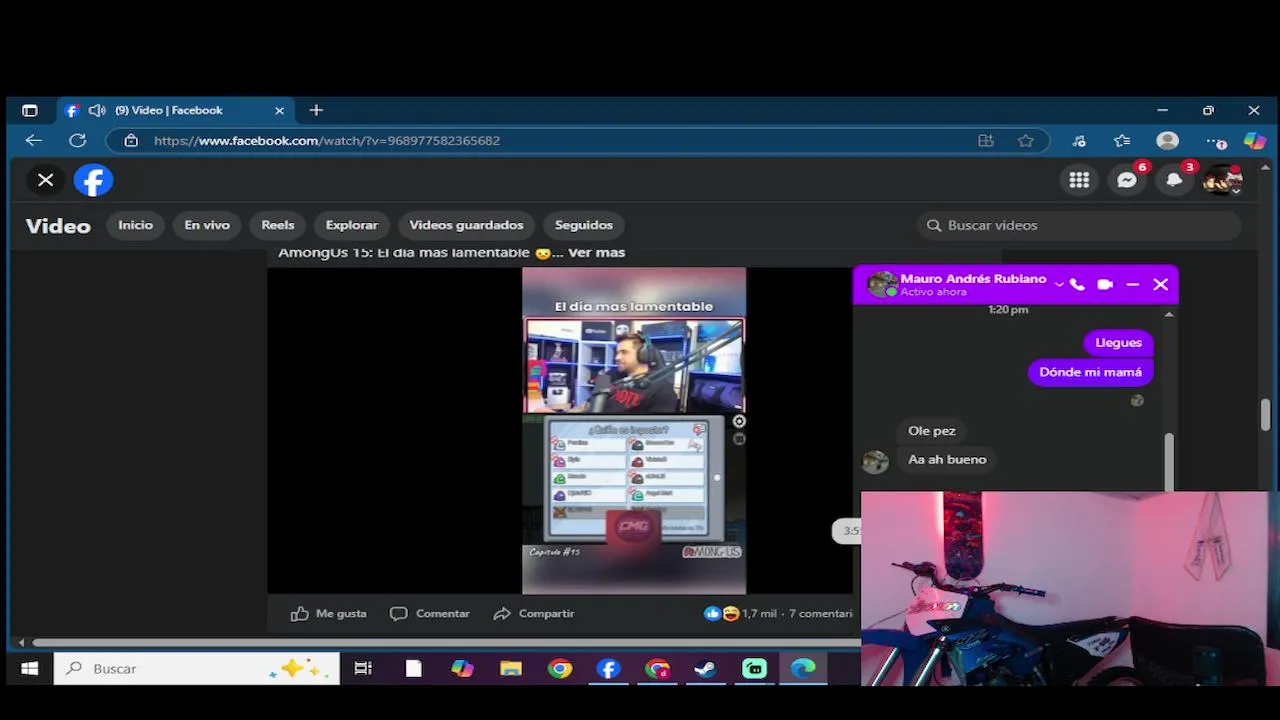This screenshot has width=1280, height=720.
Task: Click Comentar under the video
Action: click(430, 614)
